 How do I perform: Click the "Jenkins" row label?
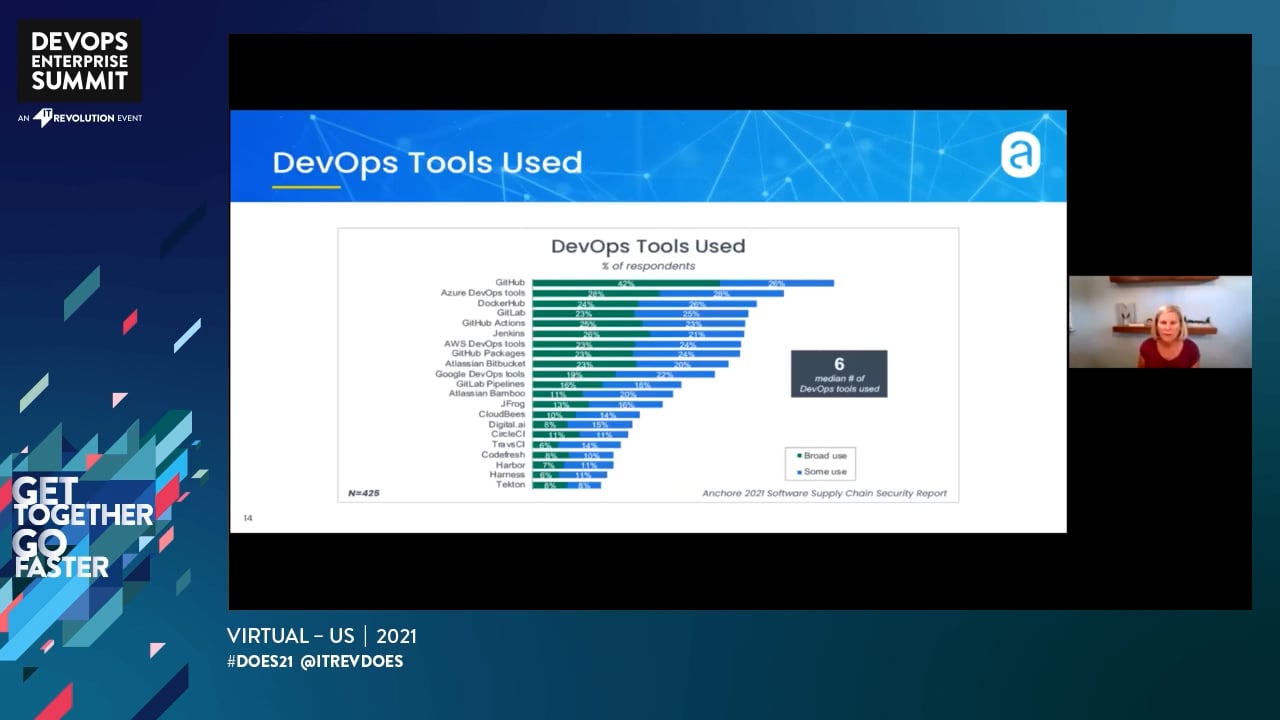tap(509, 333)
